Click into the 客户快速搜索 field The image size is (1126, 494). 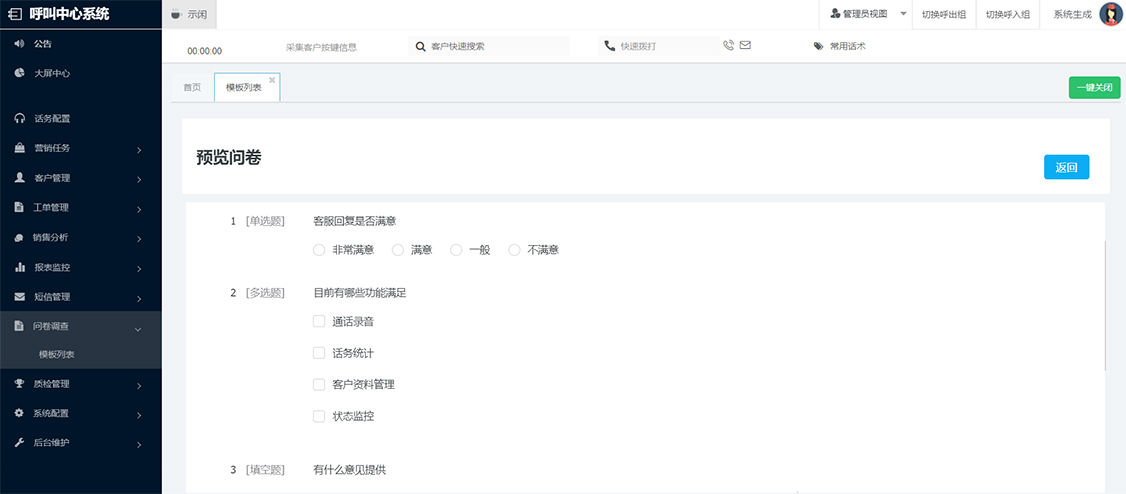pos(489,46)
